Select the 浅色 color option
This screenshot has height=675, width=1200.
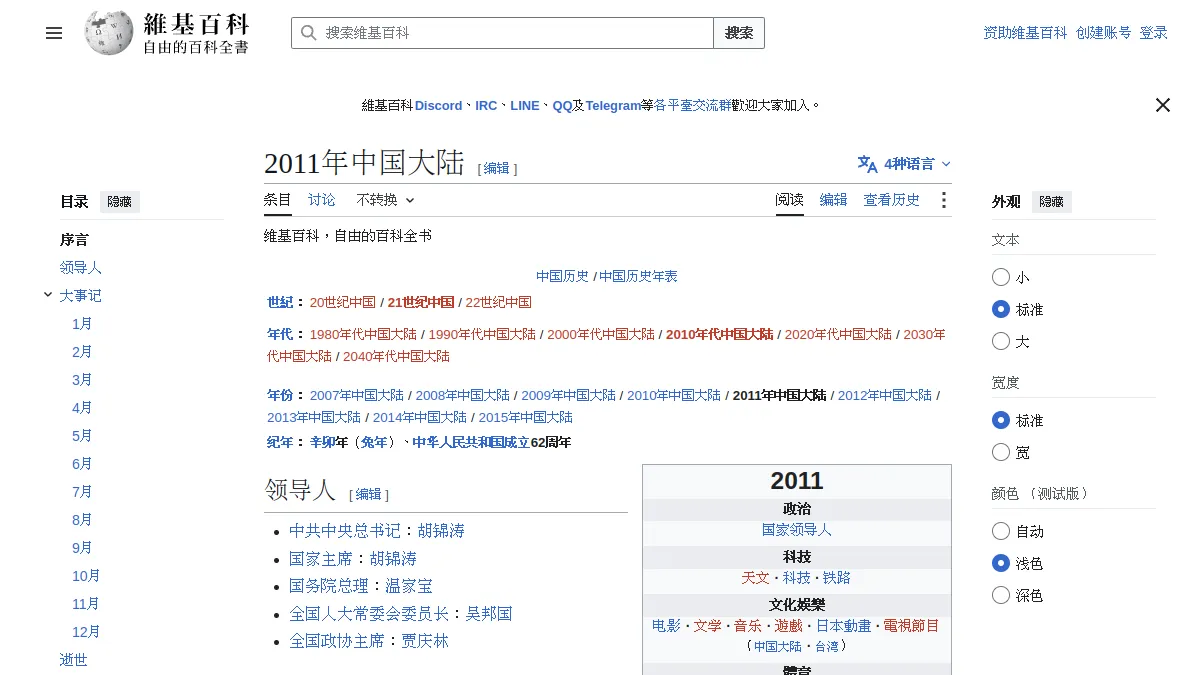(1001, 563)
